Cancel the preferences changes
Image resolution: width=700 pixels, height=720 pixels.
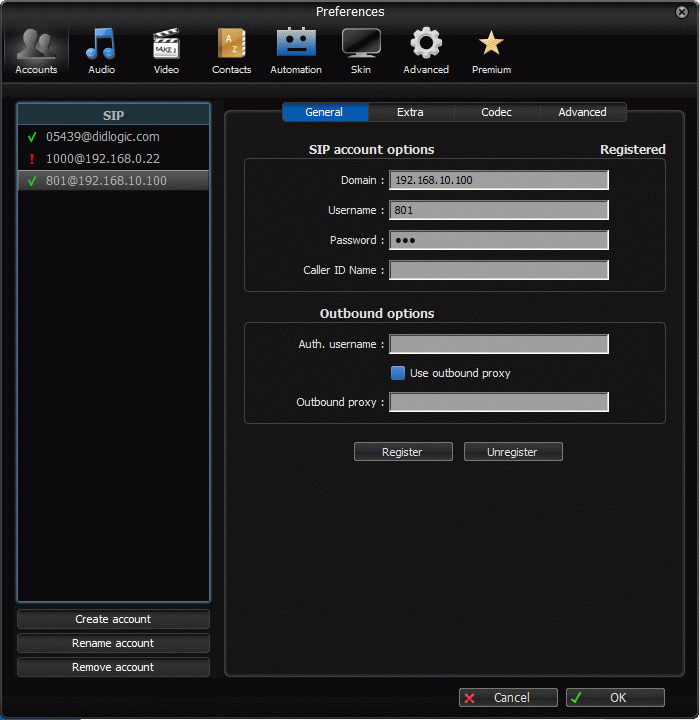pyautogui.click(x=508, y=698)
